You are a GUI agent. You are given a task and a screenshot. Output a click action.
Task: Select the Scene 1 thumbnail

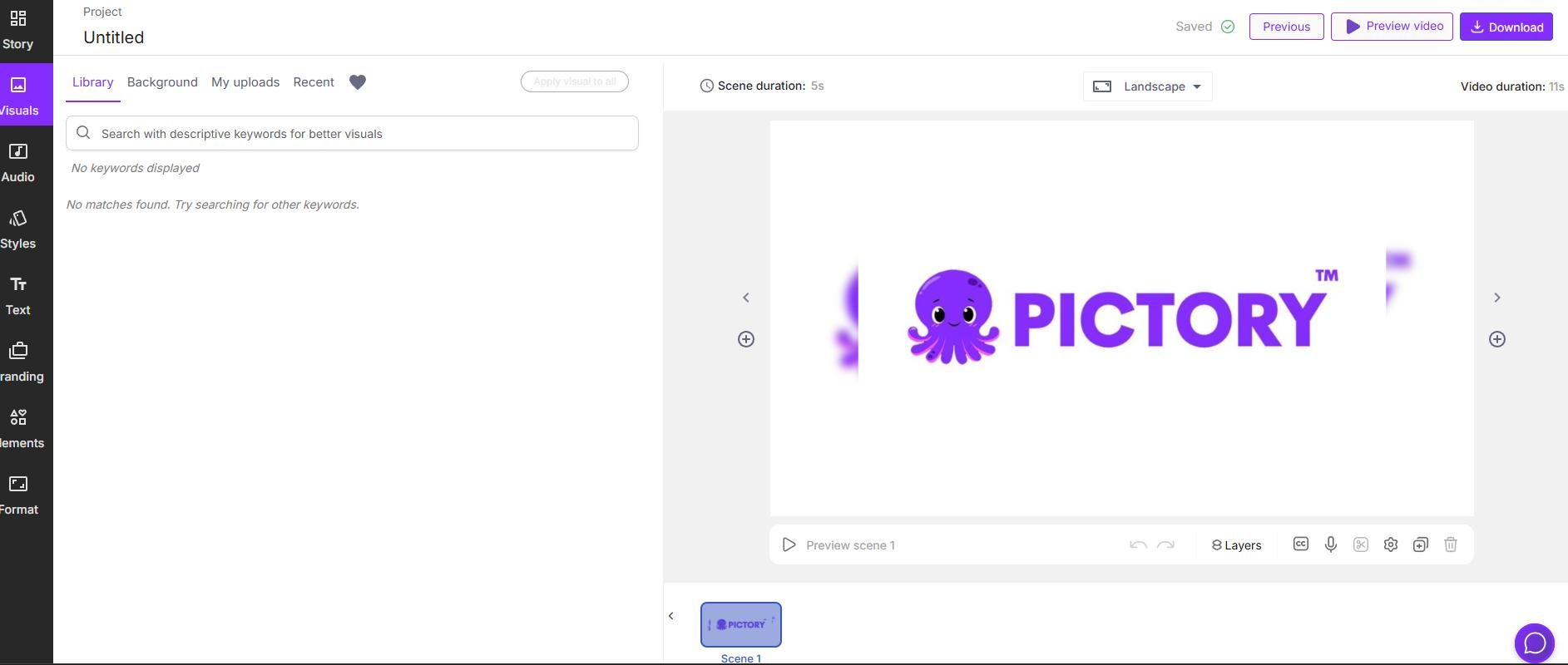741,624
